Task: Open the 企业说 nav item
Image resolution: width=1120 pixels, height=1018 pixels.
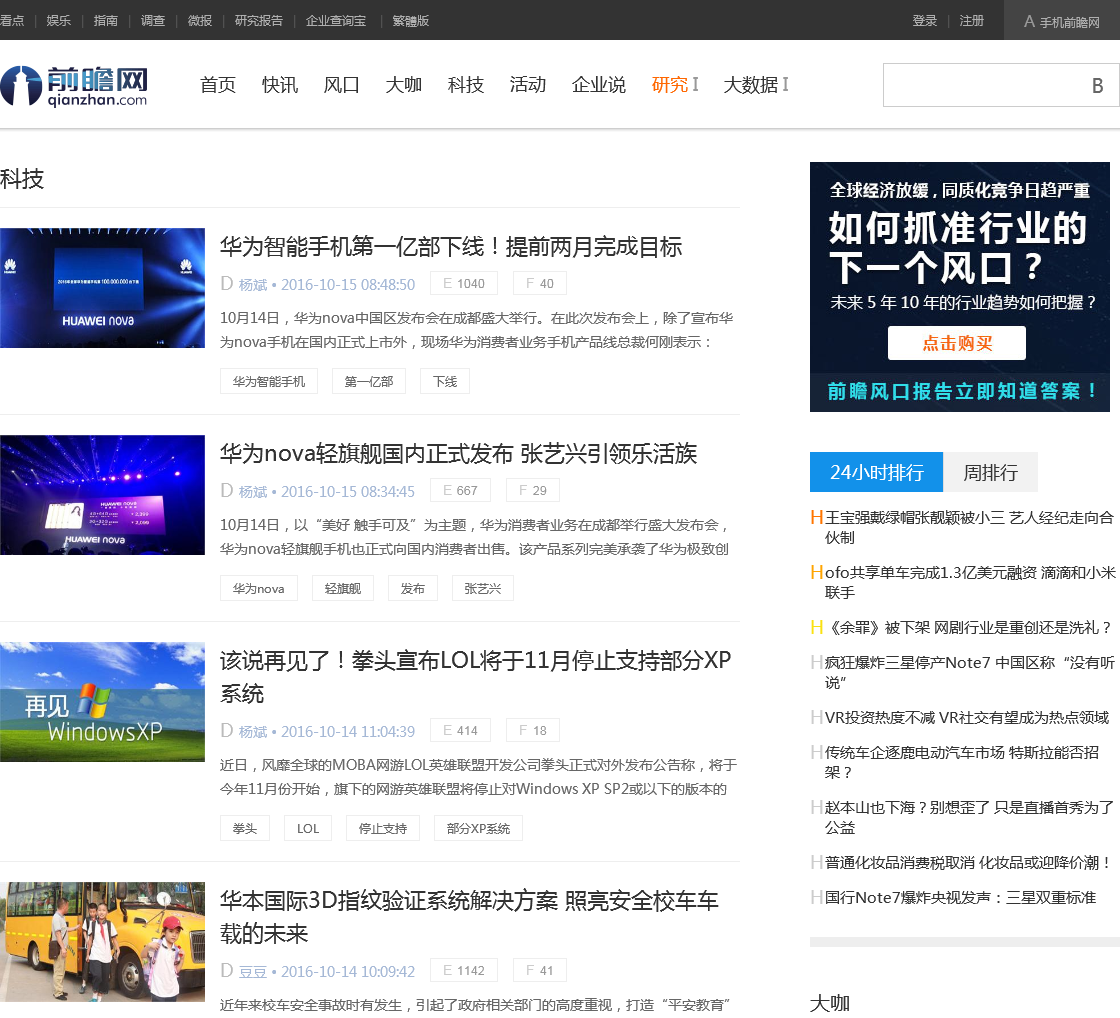Action: pos(599,85)
